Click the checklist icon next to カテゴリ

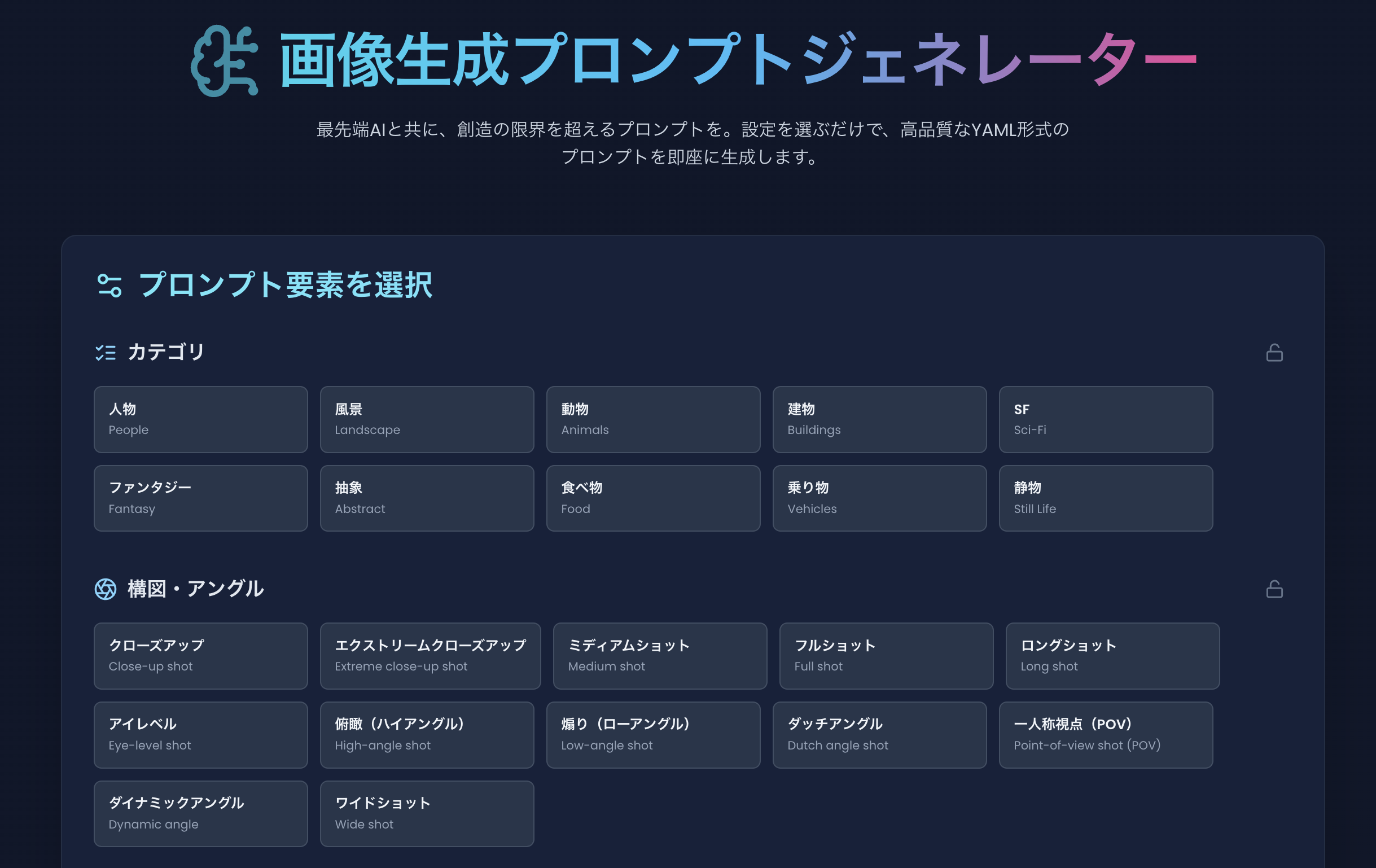tap(106, 353)
